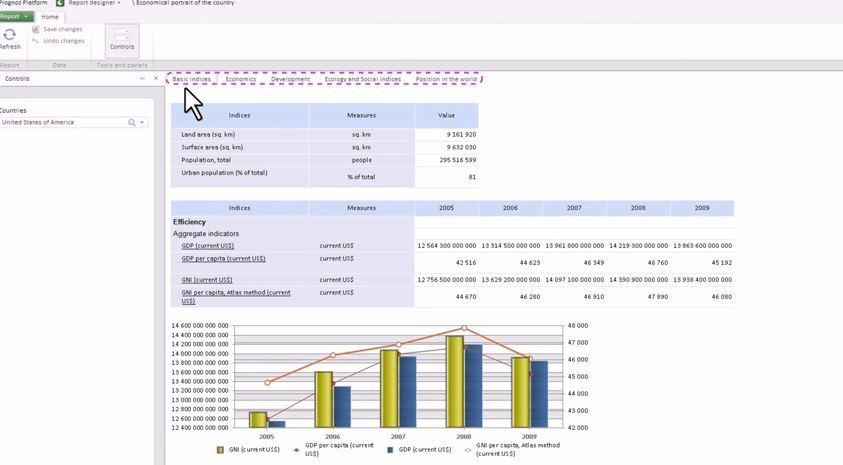Click the search icon in Countries field
This screenshot has height=465, width=843.
[x=131, y=122]
